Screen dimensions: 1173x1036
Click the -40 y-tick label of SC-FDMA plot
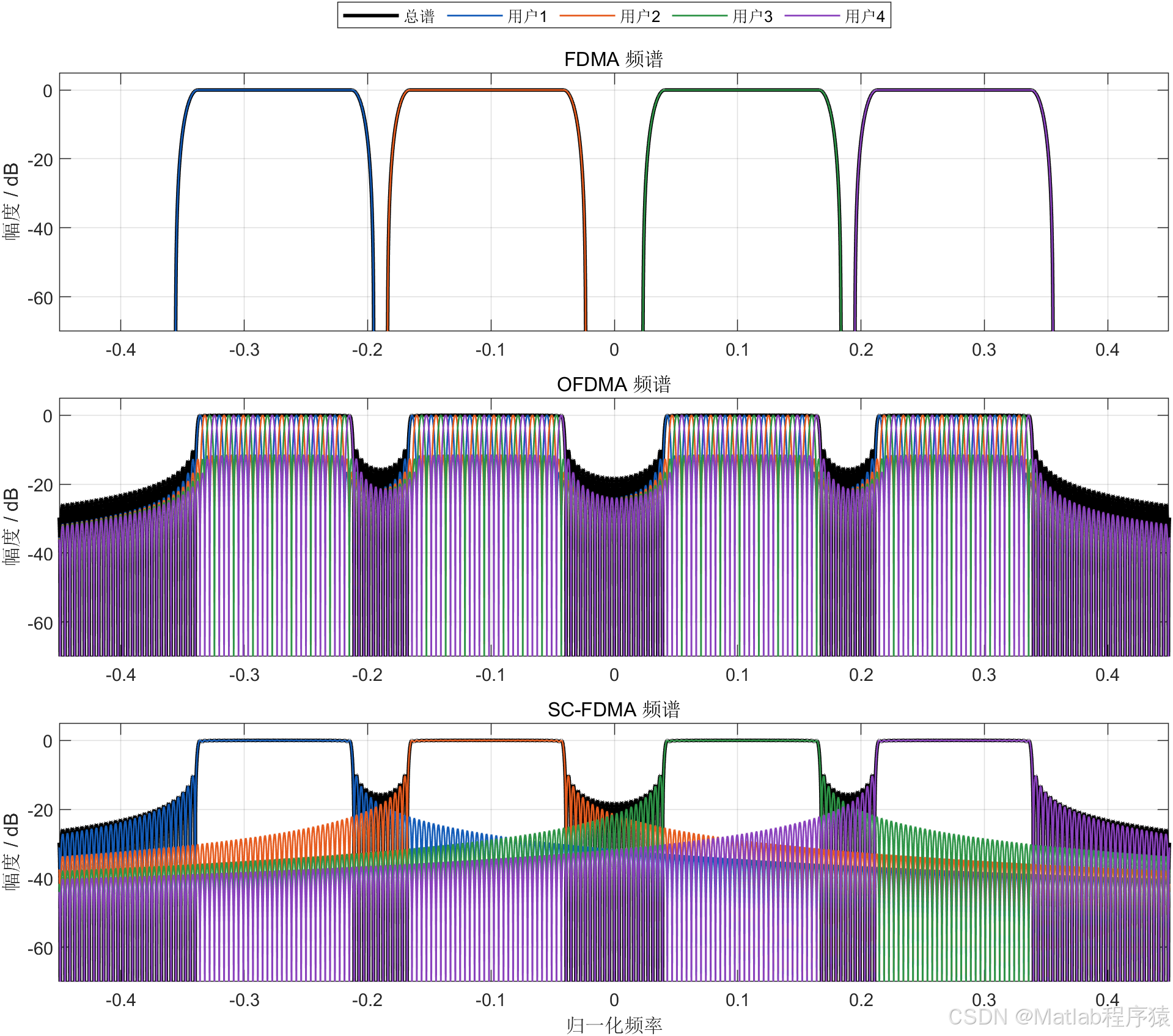(x=40, y=880)
